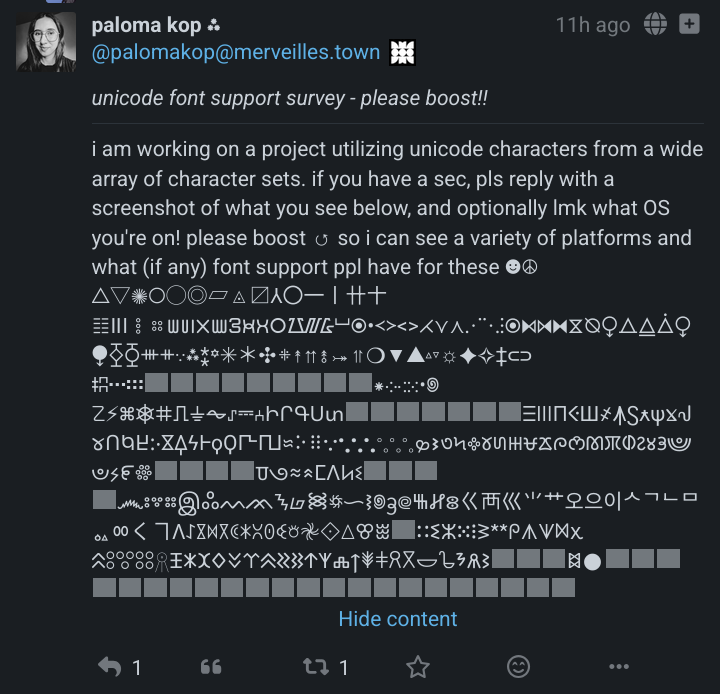Open the three-dot more options menu

620,666
